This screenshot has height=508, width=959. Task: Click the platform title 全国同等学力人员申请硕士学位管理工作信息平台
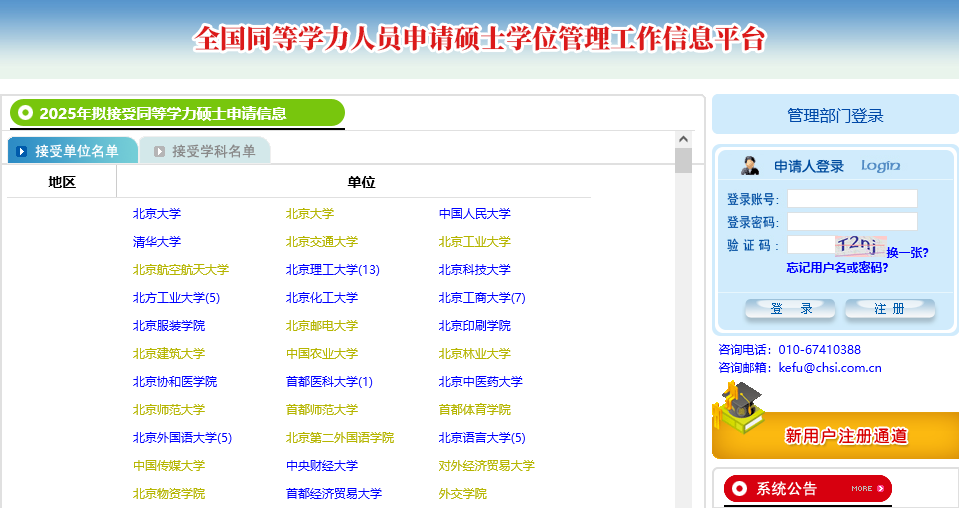479,39
